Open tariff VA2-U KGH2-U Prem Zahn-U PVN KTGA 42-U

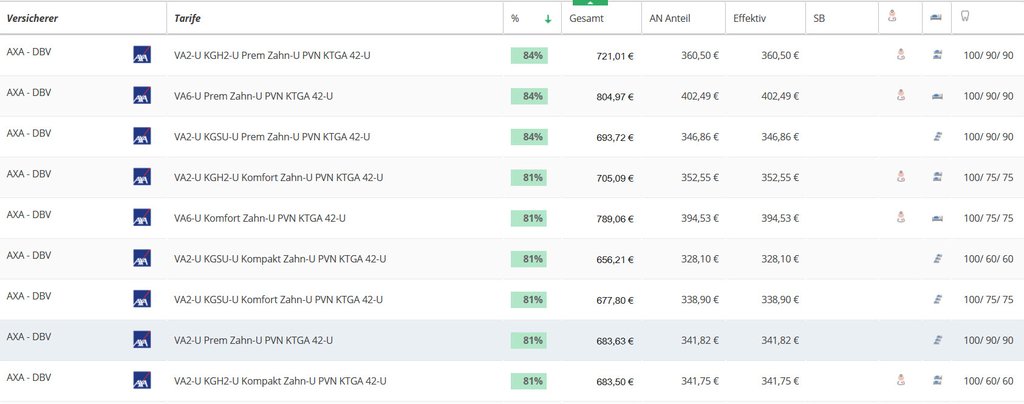coord(272,55)
